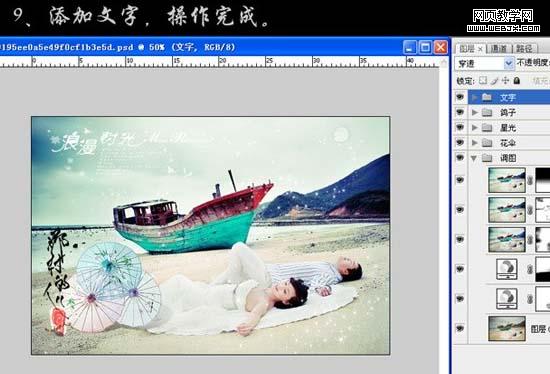
Task: Select the 调图 group name
Action: (508, 158)
